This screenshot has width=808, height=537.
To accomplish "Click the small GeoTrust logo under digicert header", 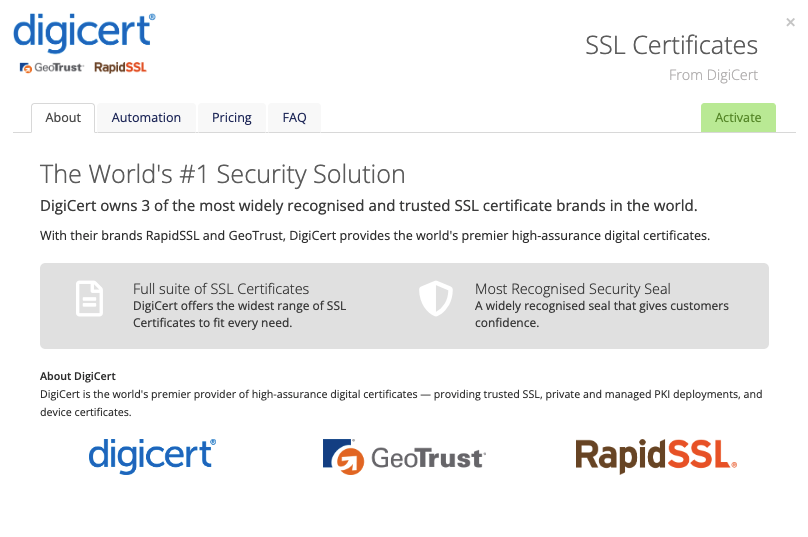I will tap(51, 68).
